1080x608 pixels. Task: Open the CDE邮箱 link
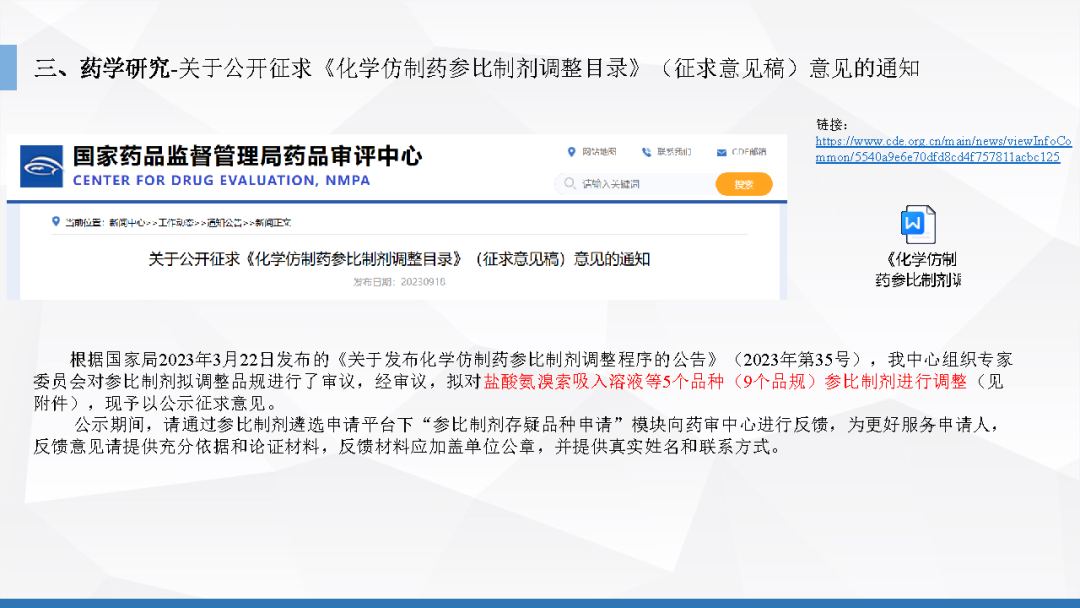(x=748, y=152)
